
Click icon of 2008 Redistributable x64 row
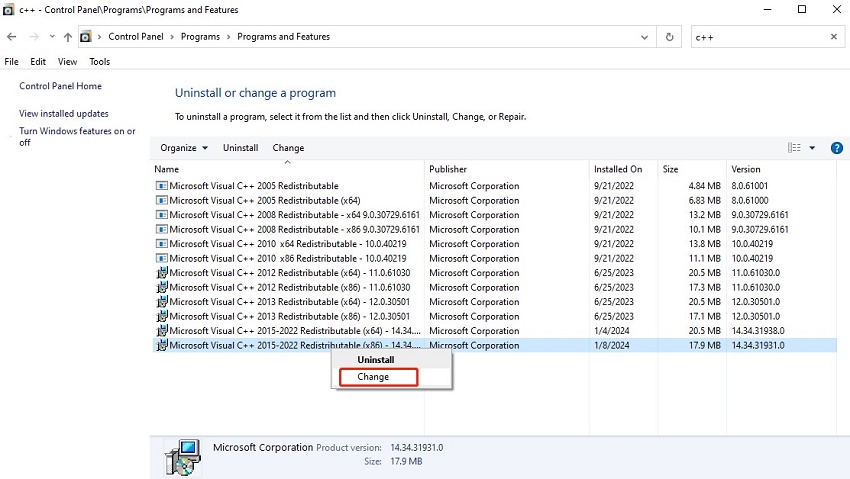coord(162,215)
